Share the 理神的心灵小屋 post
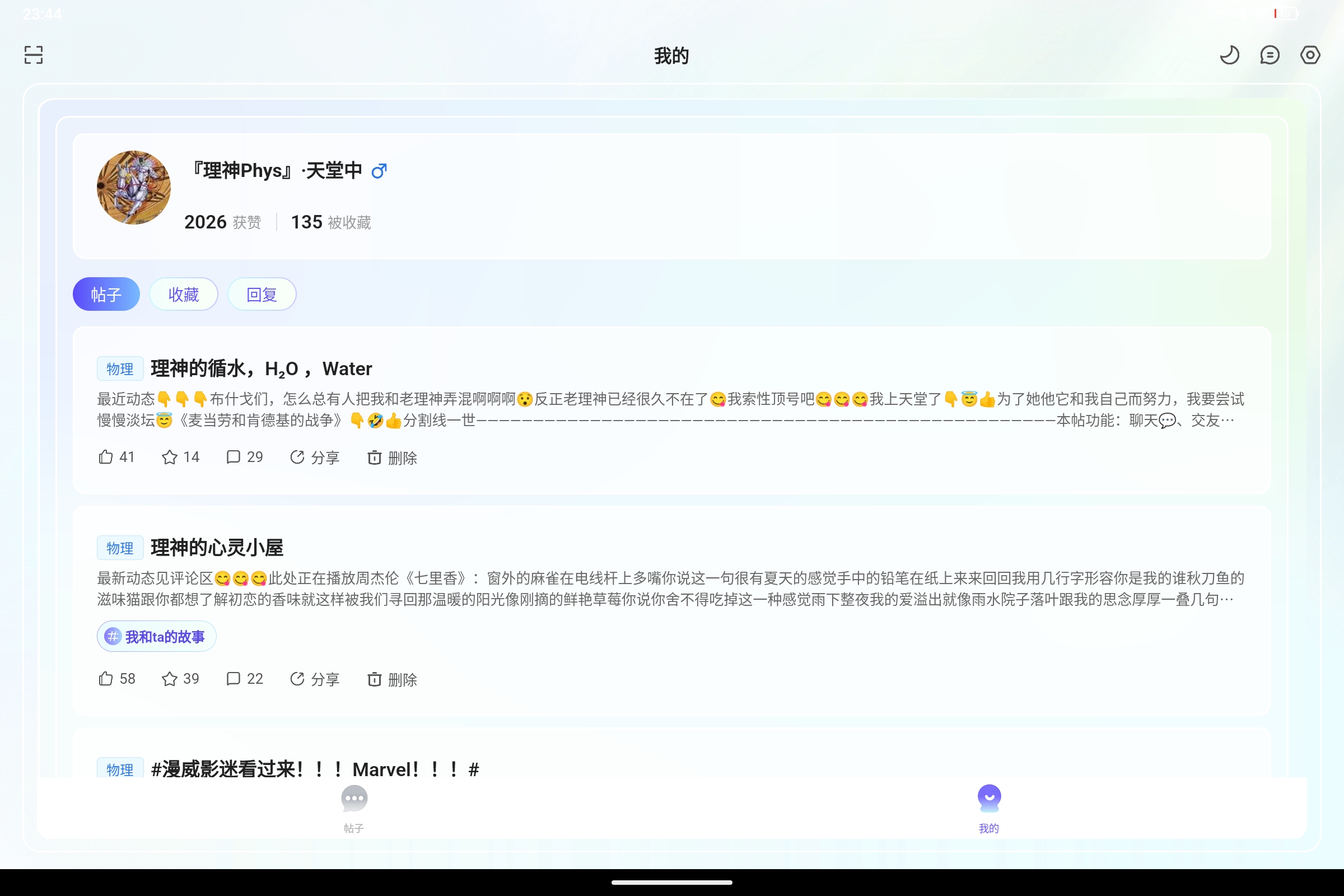Screen dimensions: 1344x896 314,679
